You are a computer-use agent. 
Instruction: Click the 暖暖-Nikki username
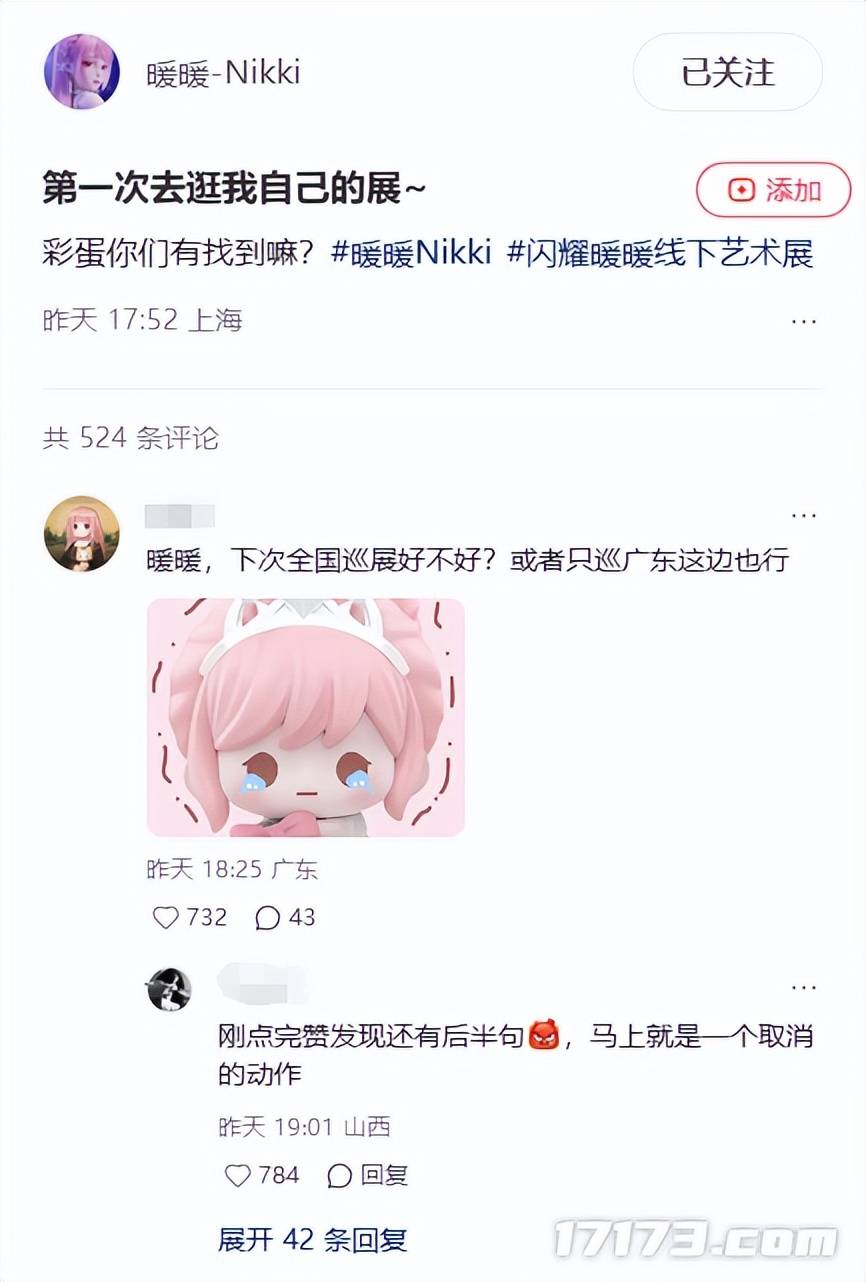point(224,73)
